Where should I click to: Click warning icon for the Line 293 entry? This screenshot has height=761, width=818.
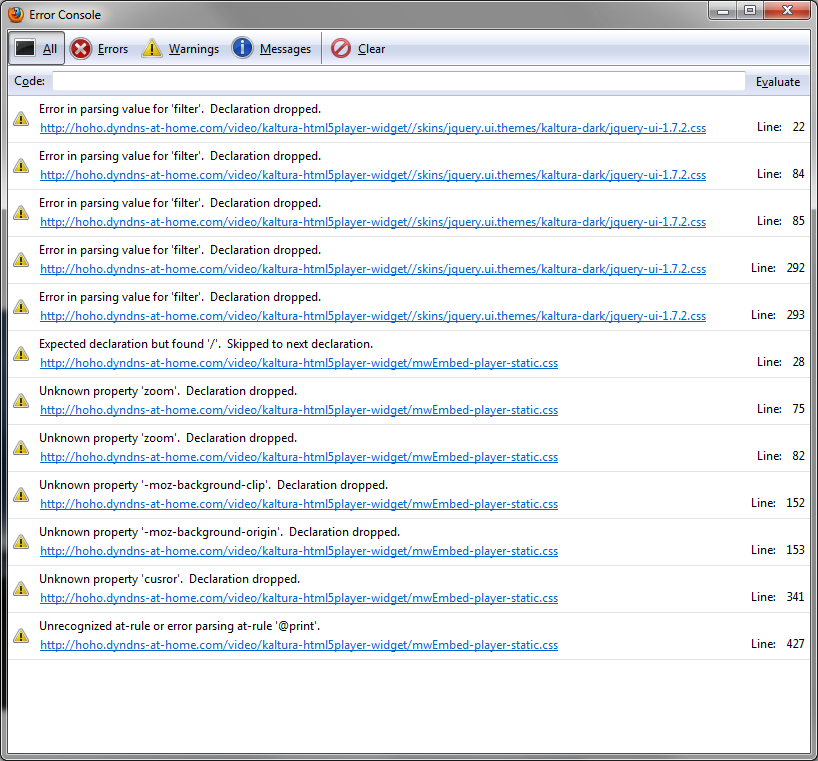point(21,306)
